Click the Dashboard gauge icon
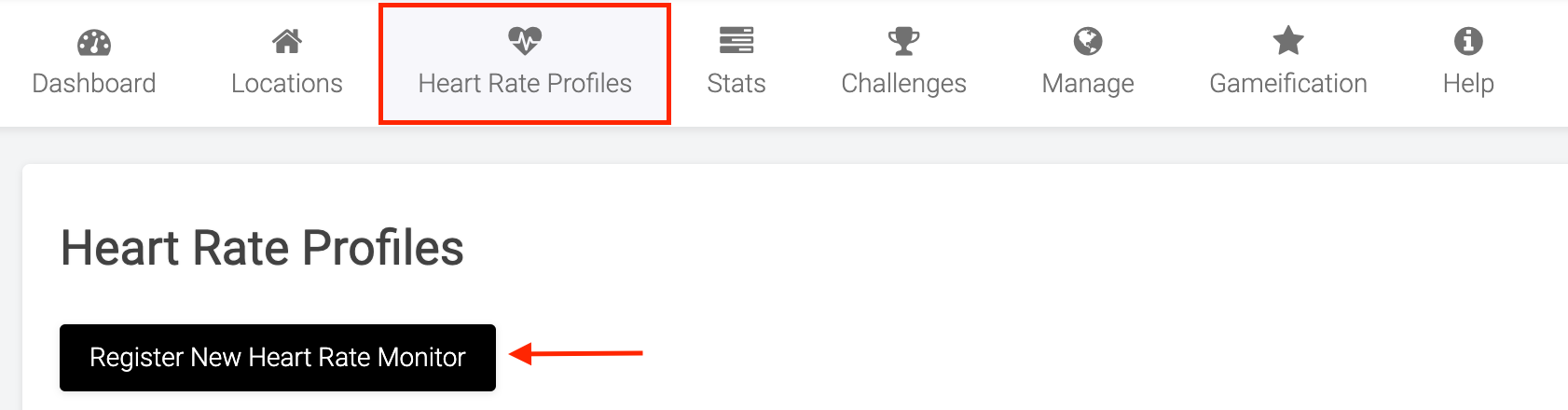The height and width of the screenshot is (410, 1568). 94,42
